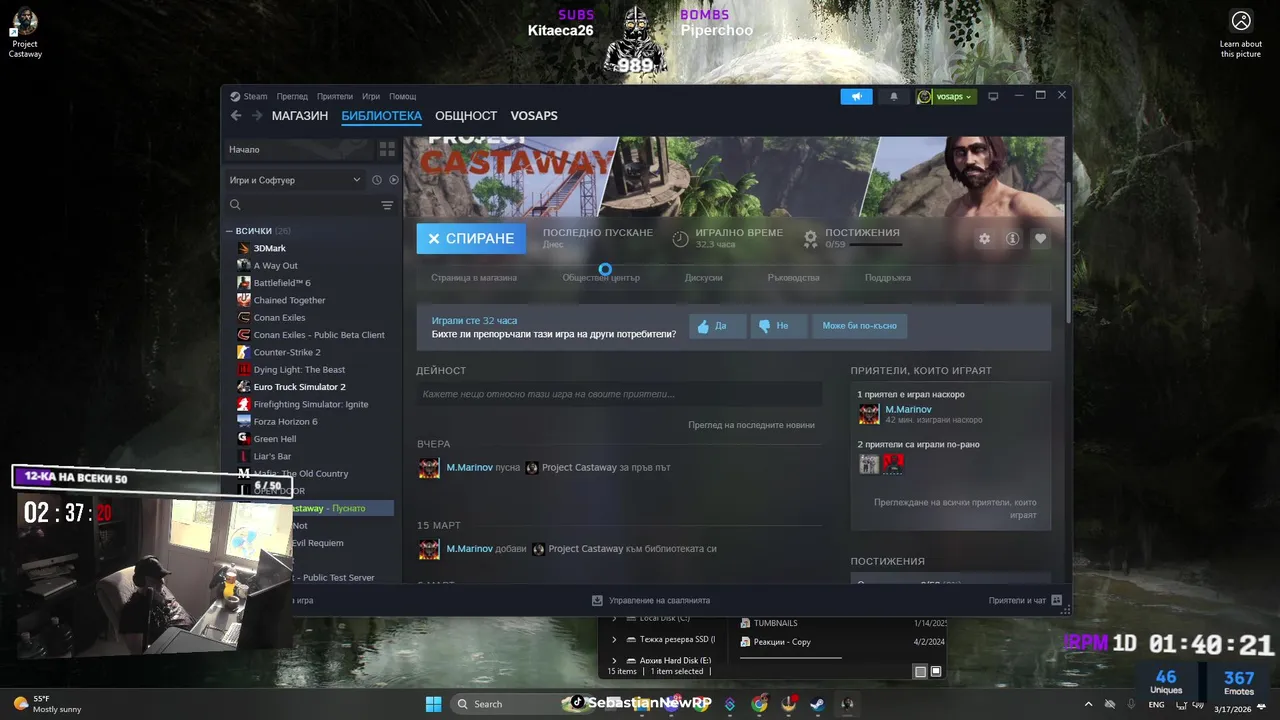This screenshot has height=720, width=1280.
Task: Open game info icon for Project Castaway
Action: [x=1013, y=239]
